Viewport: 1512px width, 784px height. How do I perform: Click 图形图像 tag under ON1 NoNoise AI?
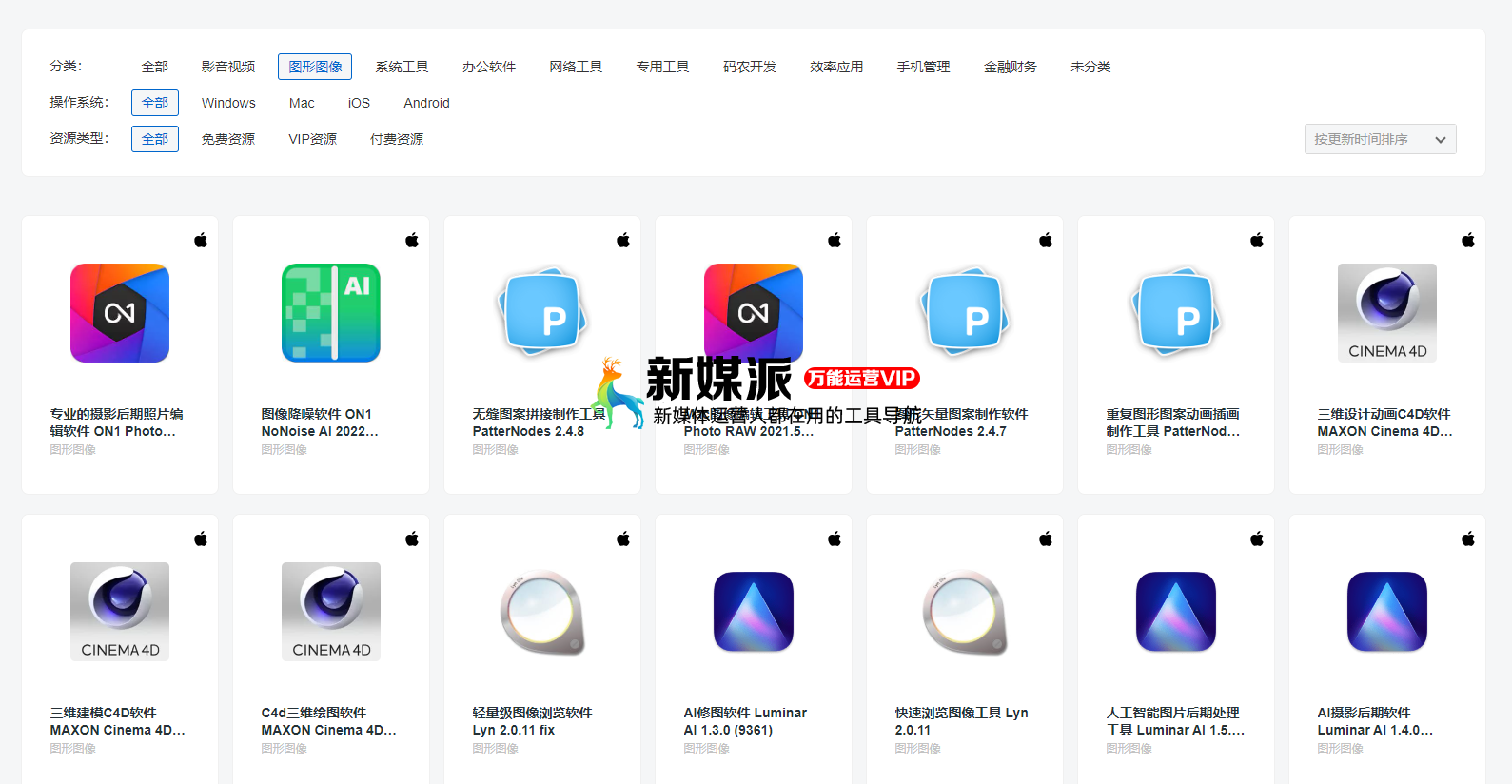coord(285,450)
